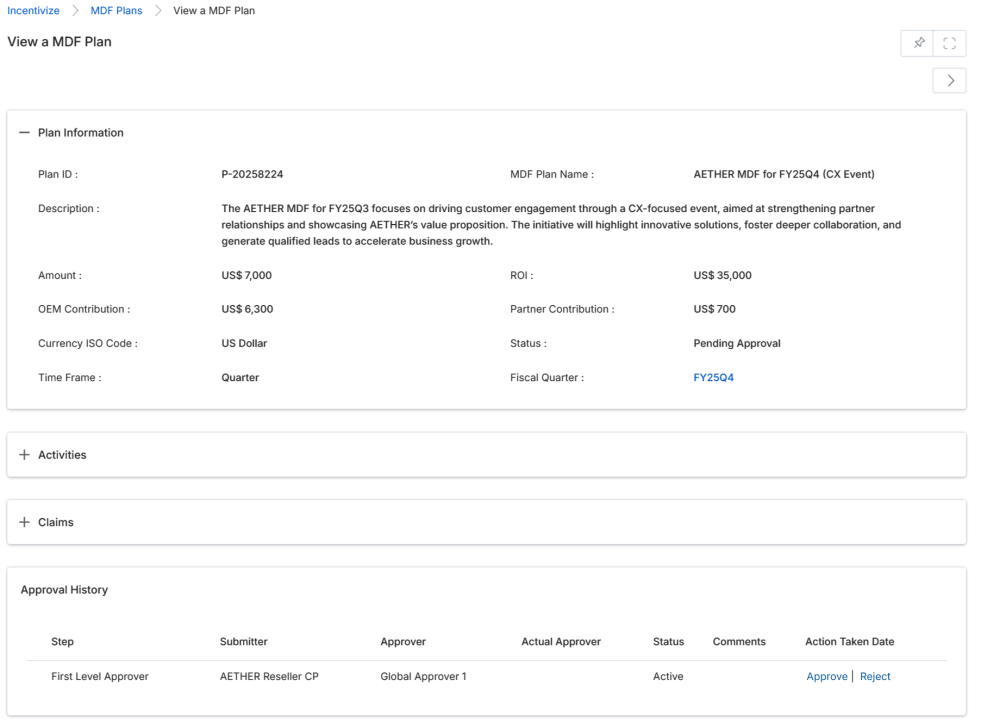Image resolution: width=981 pixels, height=723 pixels.
Task: Click the Pending Approval status value
Action: click(737, 343)
